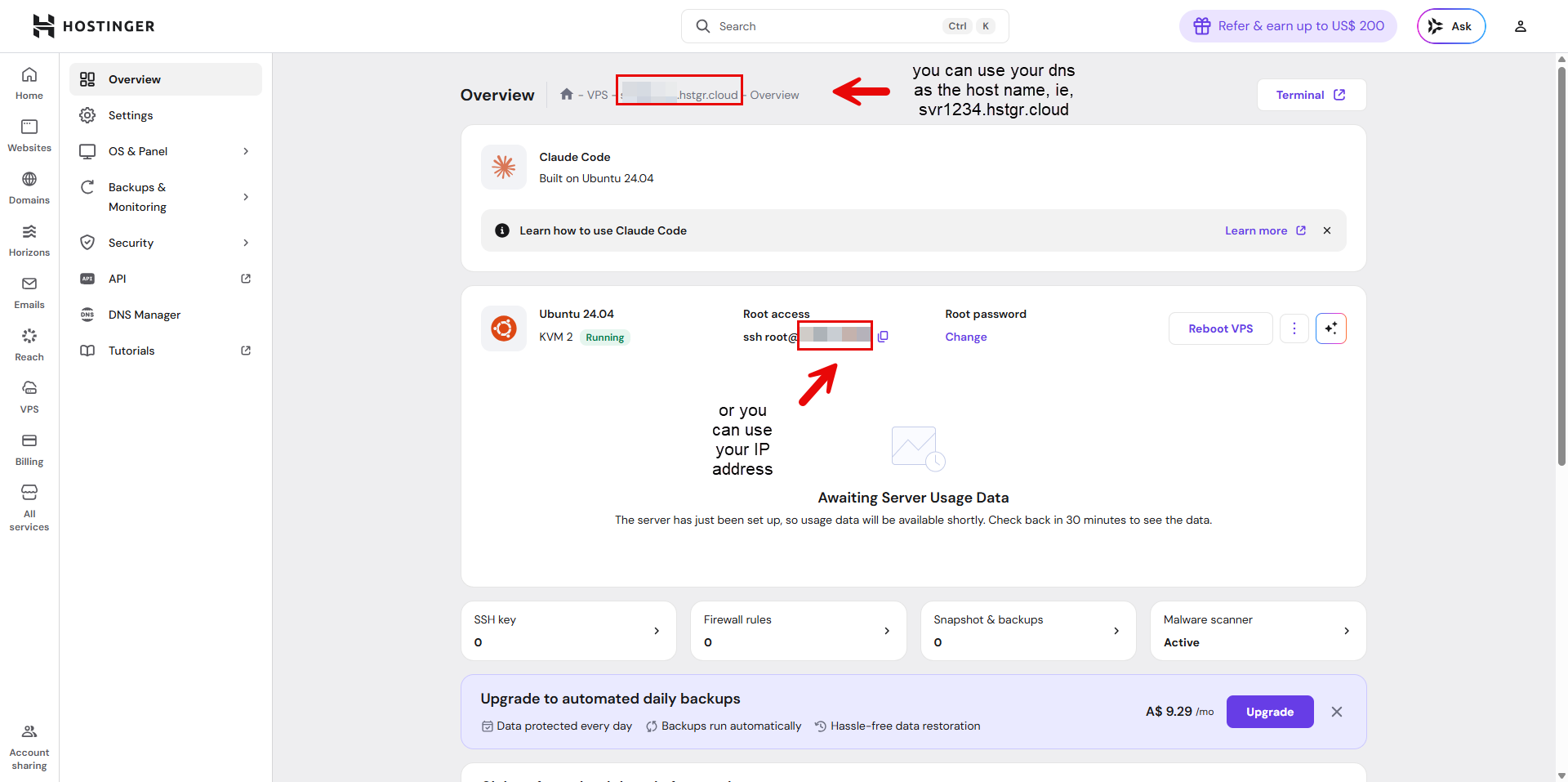
Task: Open the user profile icon
Action: point(1521,26)
